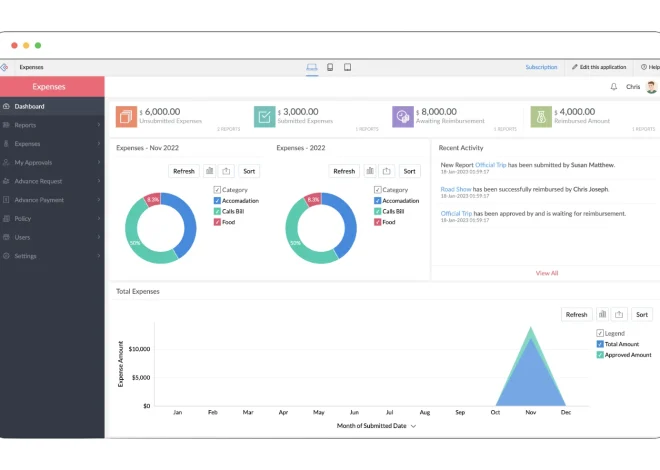The width and height of the screenshot is (660, 470).
Task: Expand the Policy sidebar chevron
Action: [99, 218]
